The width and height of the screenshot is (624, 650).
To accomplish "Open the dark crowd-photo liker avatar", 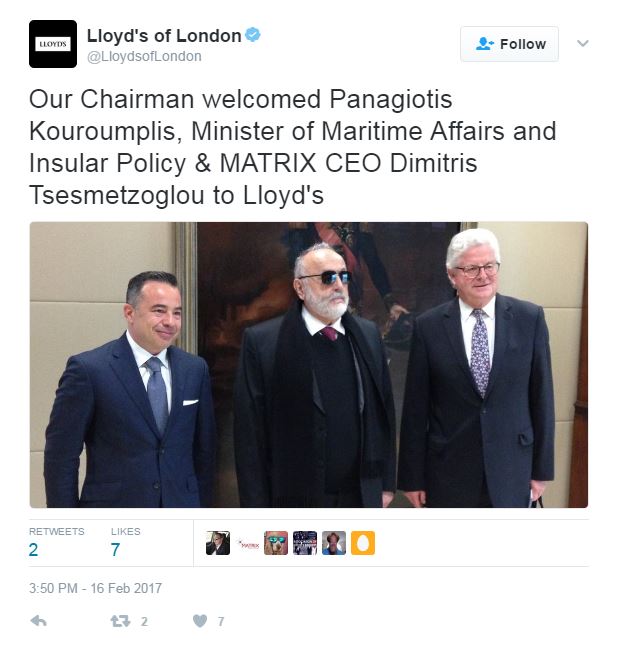I will (x=305, y=543).
